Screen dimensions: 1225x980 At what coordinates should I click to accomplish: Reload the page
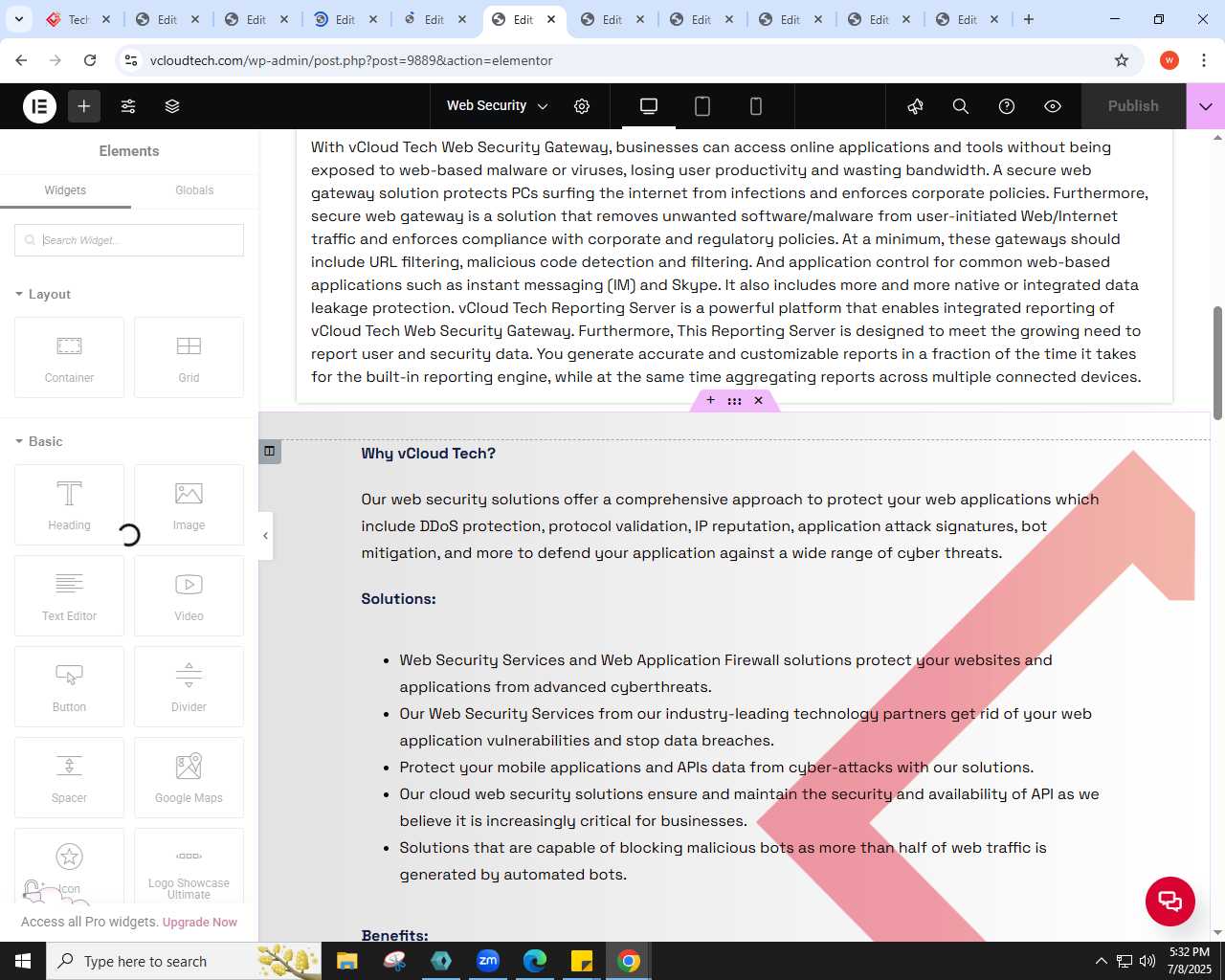coord(90,60)
